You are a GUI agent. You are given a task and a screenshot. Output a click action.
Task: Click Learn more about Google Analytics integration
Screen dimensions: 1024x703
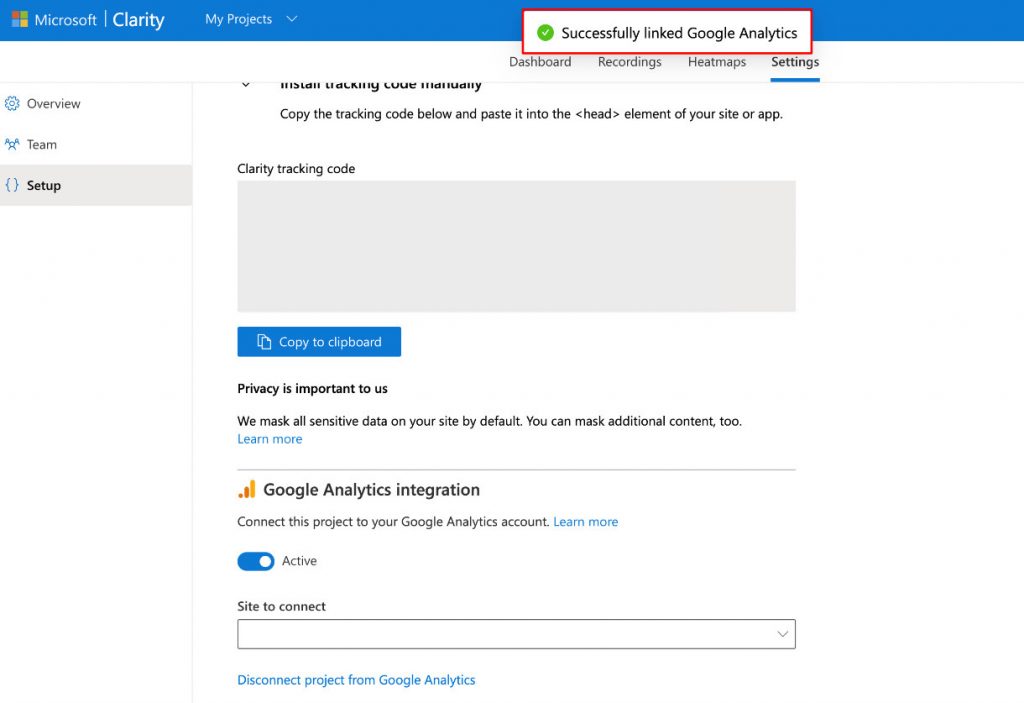click(x=585, y=521)
